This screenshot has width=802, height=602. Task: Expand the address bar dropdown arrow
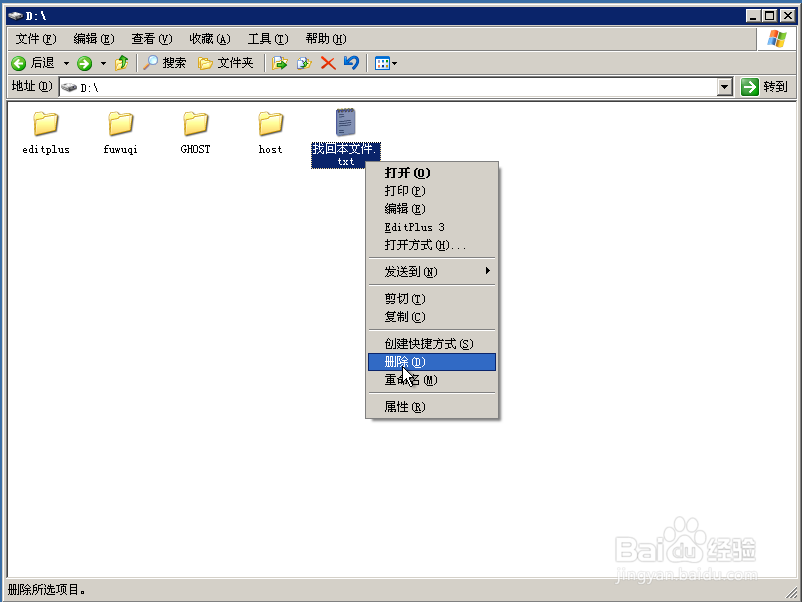point(724,87)
